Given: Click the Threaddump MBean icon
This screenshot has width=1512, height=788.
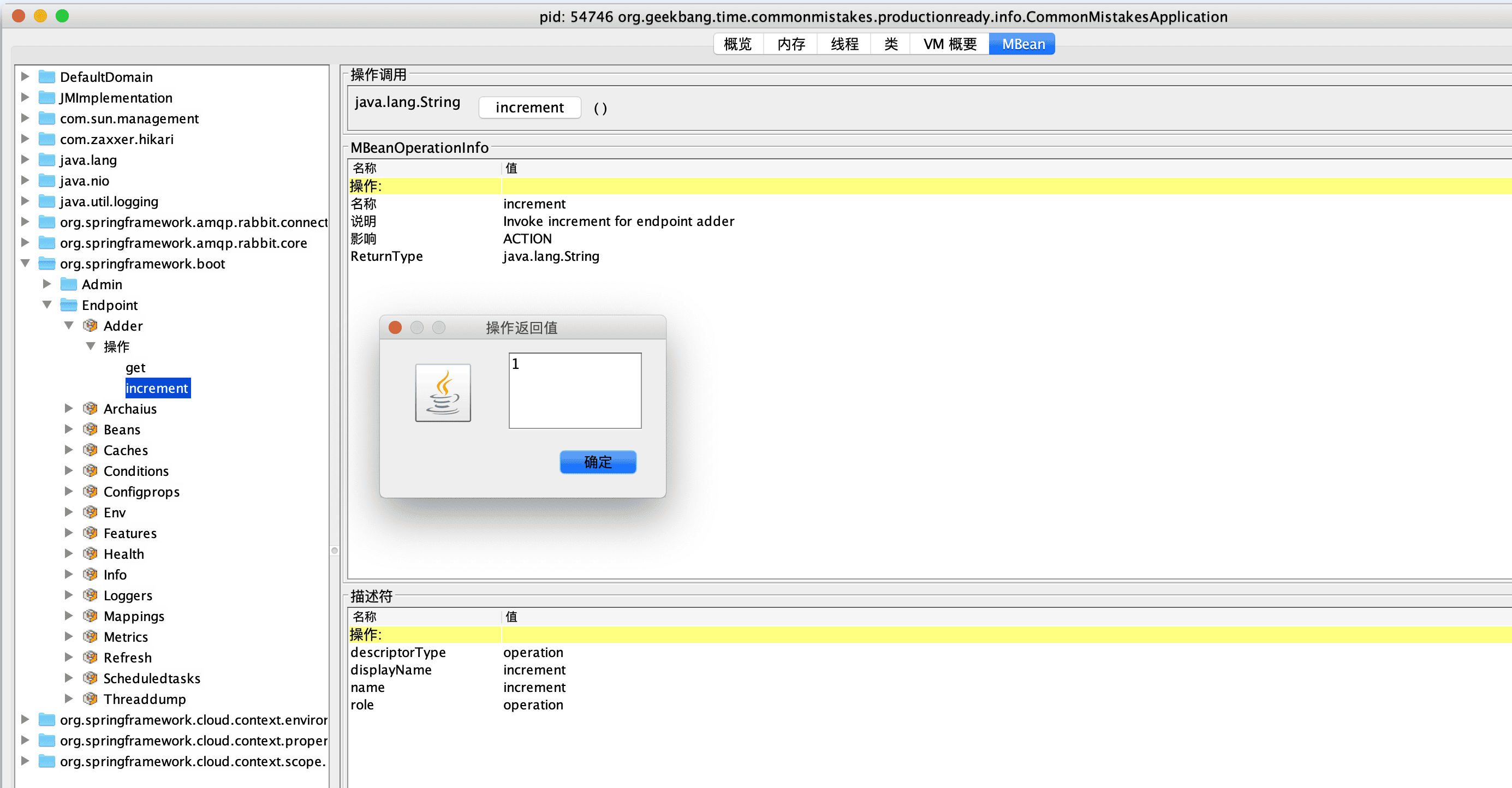Looking at the screenshot, I should (90, 698).
